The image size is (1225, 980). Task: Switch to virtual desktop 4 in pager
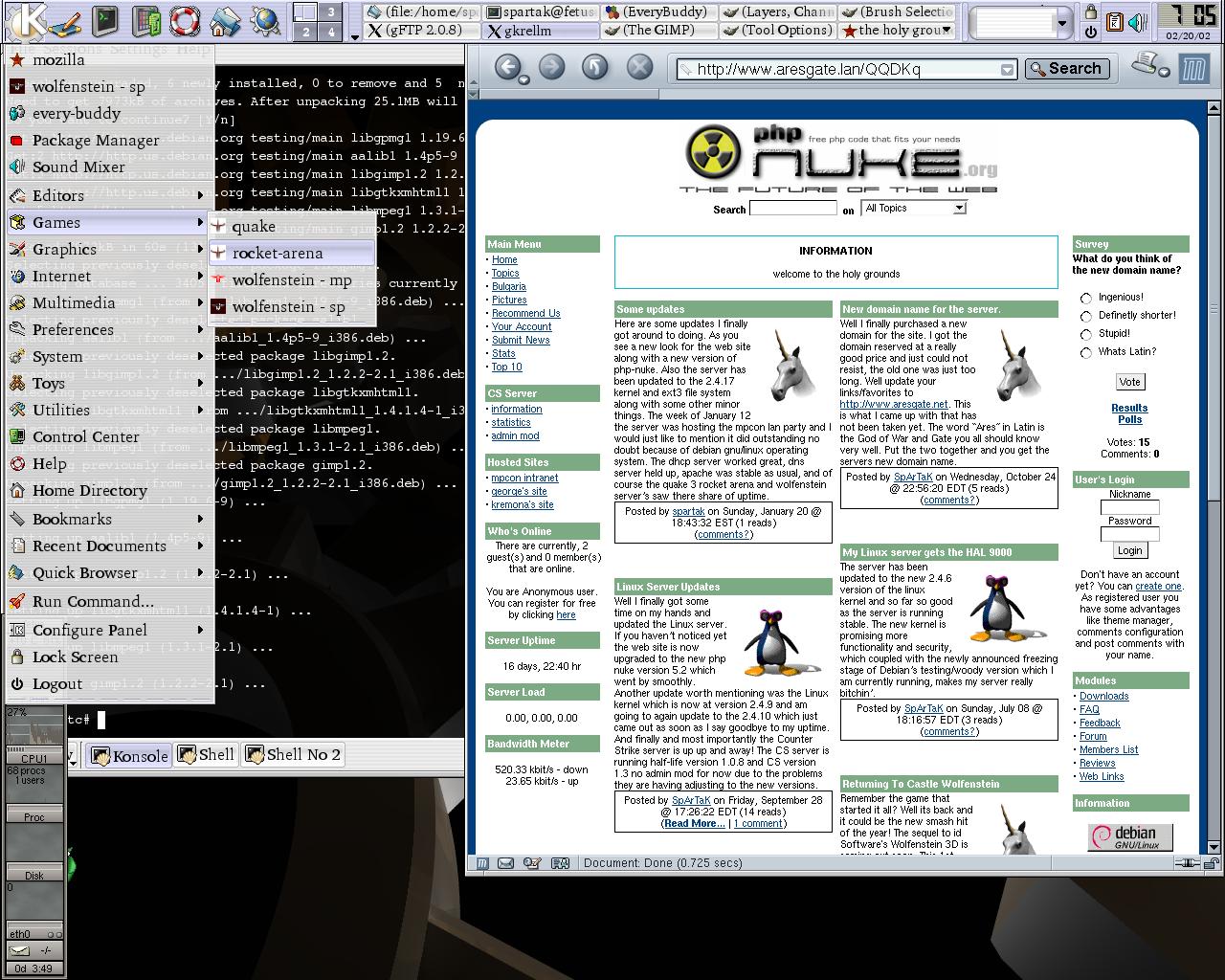click(x=330, y=32)
